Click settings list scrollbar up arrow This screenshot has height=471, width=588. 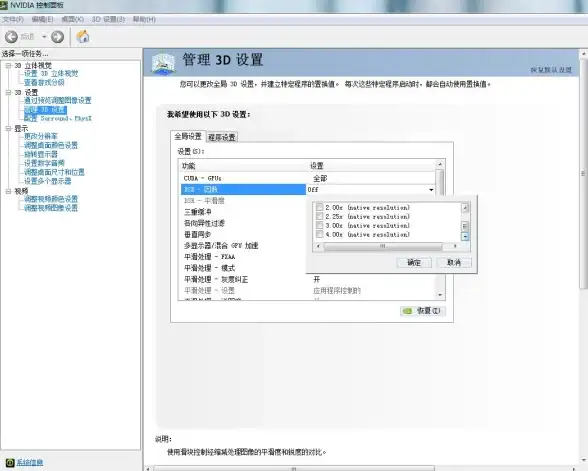click(x=440, y=164)
